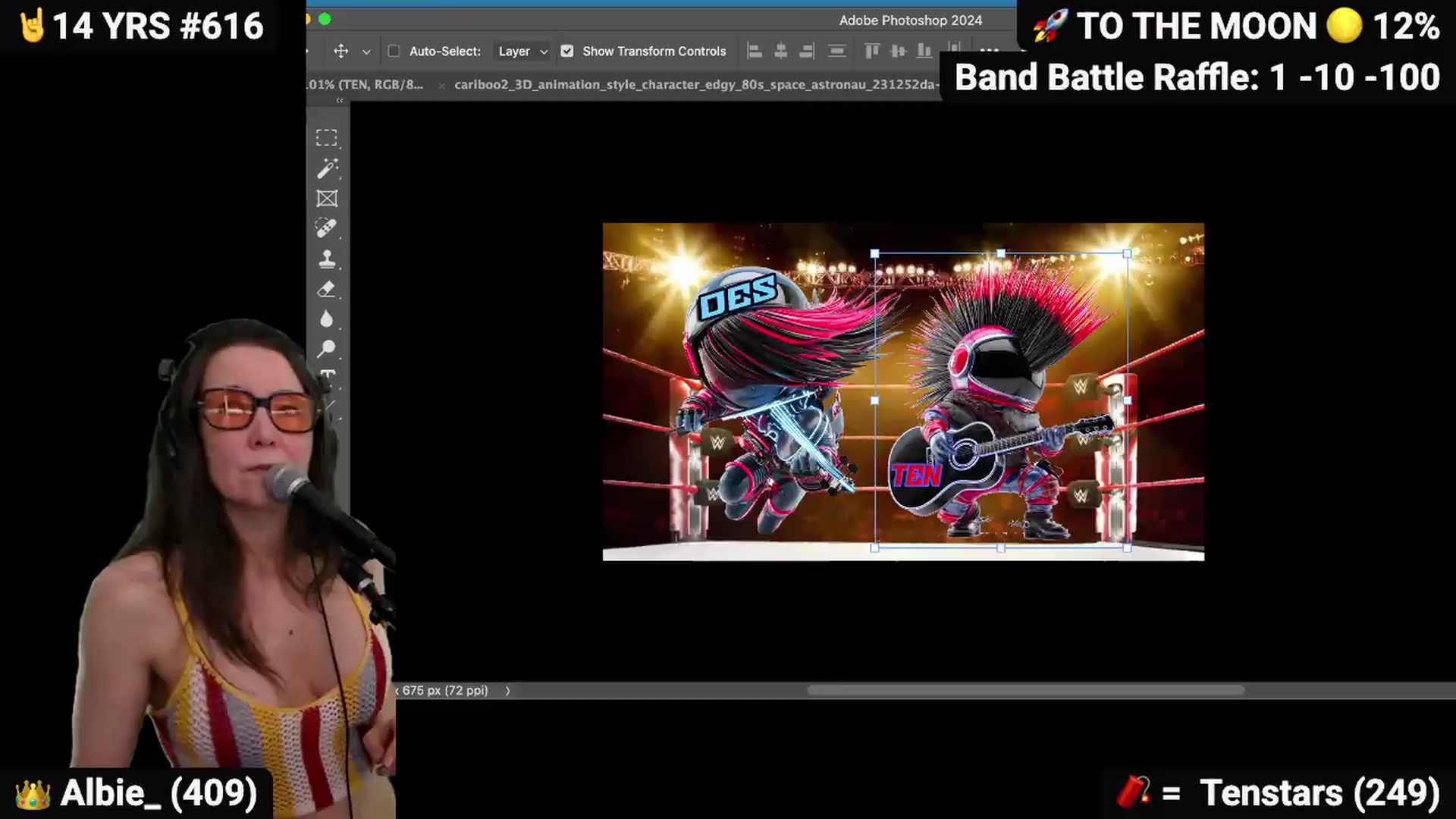
Task: Select the Clone Stamp tool
Action: tap(327, 259)
